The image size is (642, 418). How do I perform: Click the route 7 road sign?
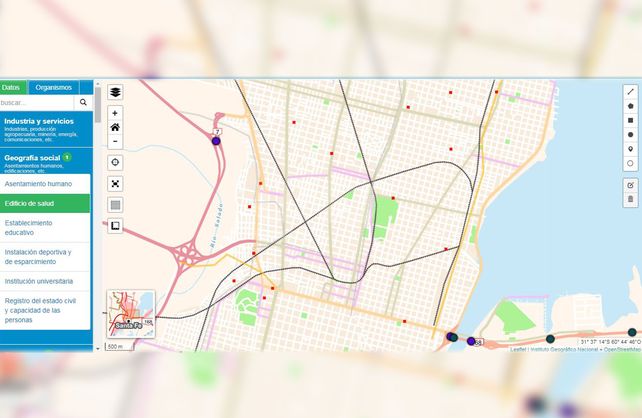coord(217,132)
